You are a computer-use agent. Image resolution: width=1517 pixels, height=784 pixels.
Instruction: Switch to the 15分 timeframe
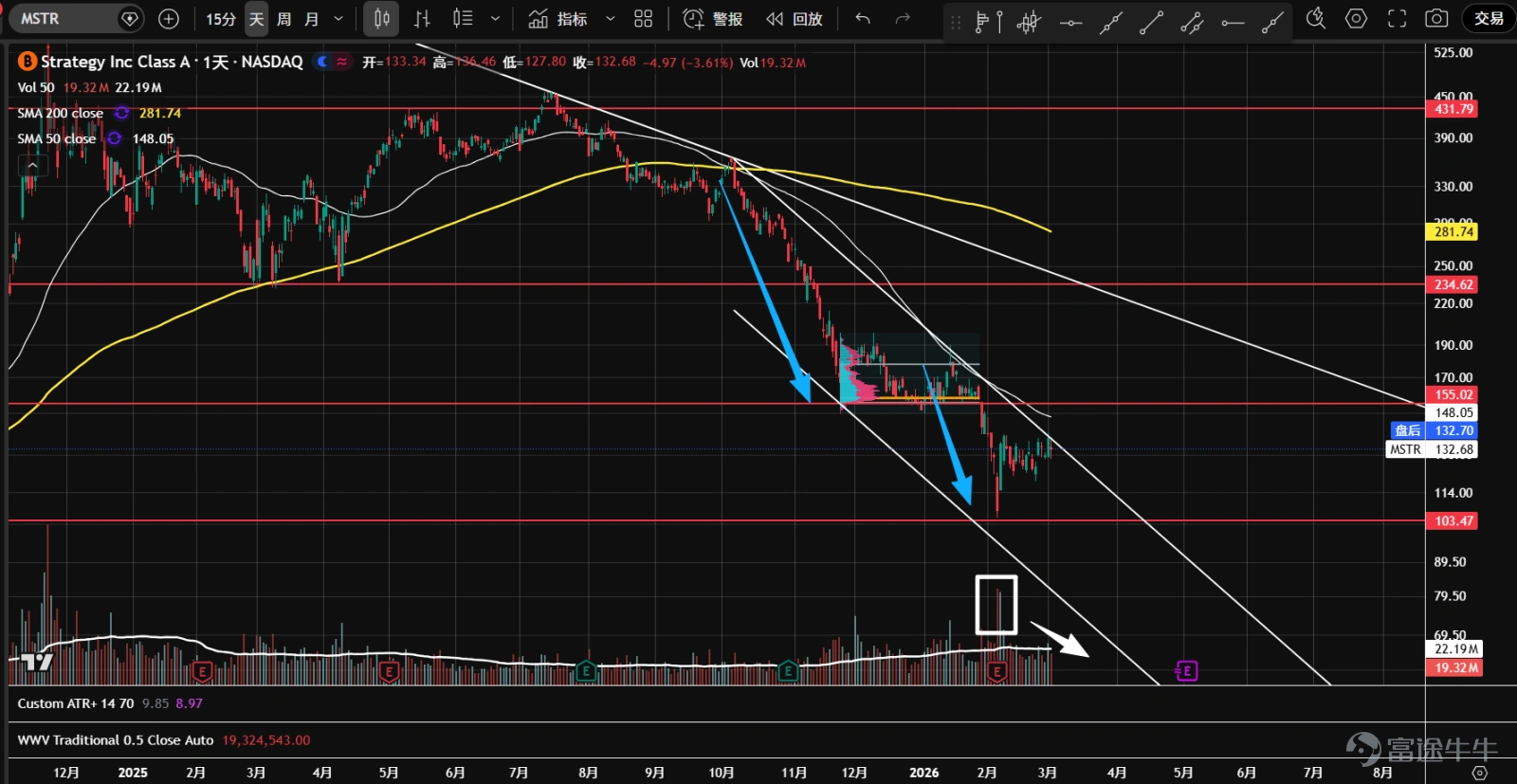[x=221, y=19]
